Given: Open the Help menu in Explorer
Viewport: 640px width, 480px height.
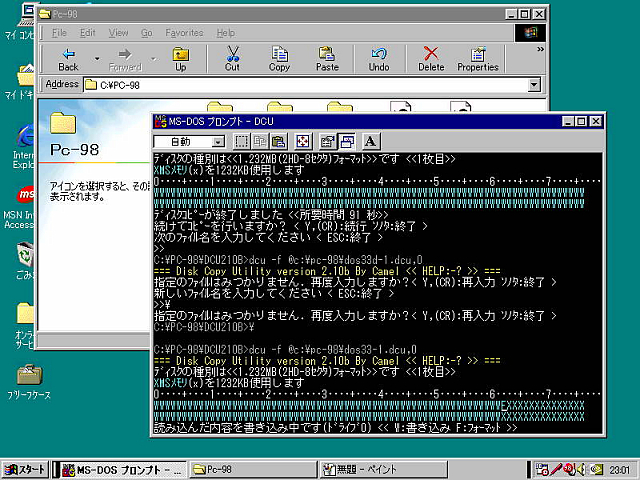Looking at the screenshot, I should (225, 33).
